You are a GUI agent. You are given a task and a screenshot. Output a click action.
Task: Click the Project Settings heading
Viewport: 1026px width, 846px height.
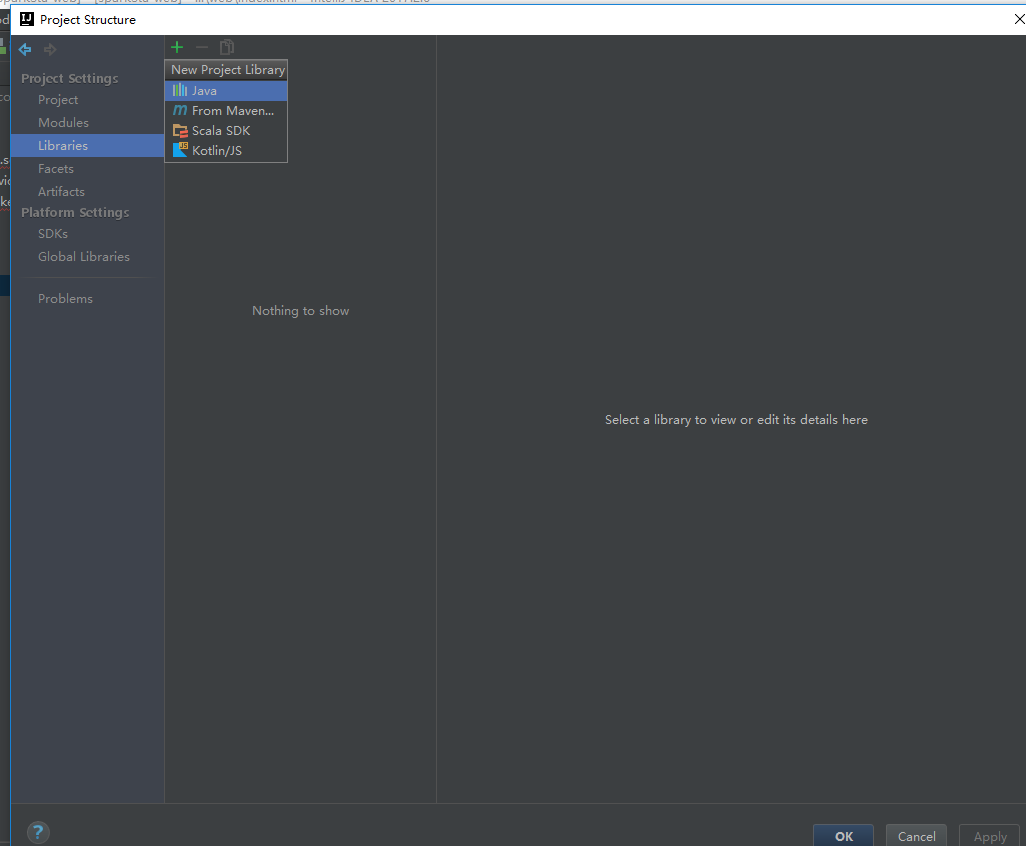coord(69,78)
